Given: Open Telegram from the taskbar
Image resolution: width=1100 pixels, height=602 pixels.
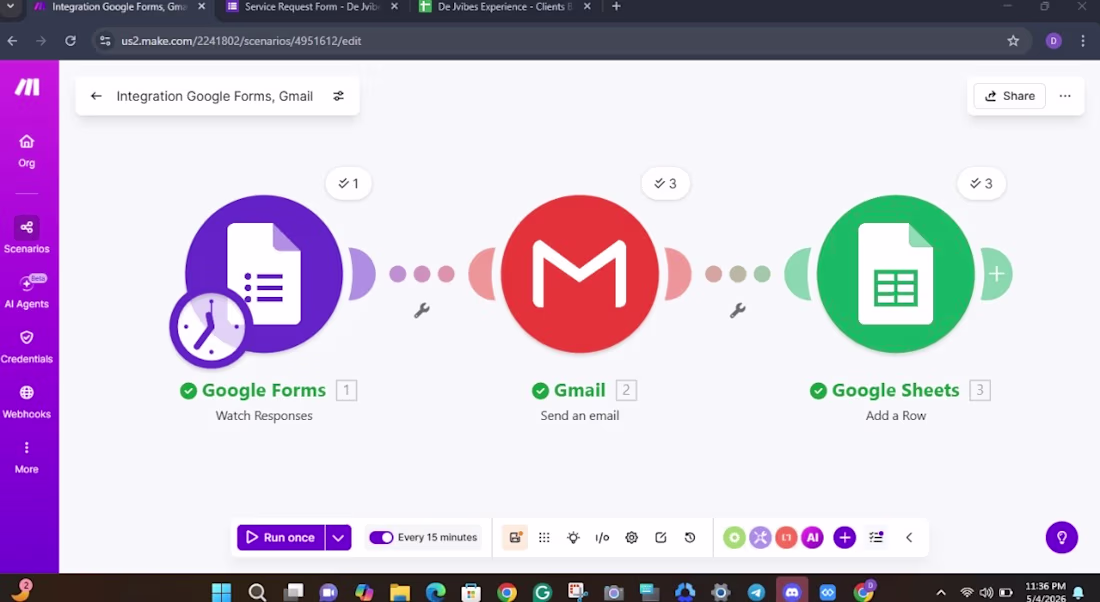Looking at the screenshot, I should click(x=756, y=592).
